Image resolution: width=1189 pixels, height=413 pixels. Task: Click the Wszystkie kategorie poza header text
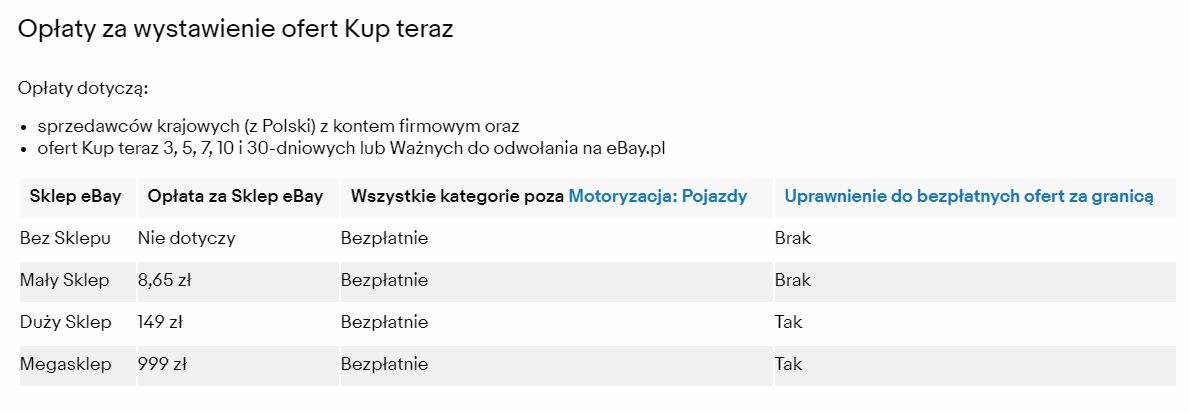point(457,197)
